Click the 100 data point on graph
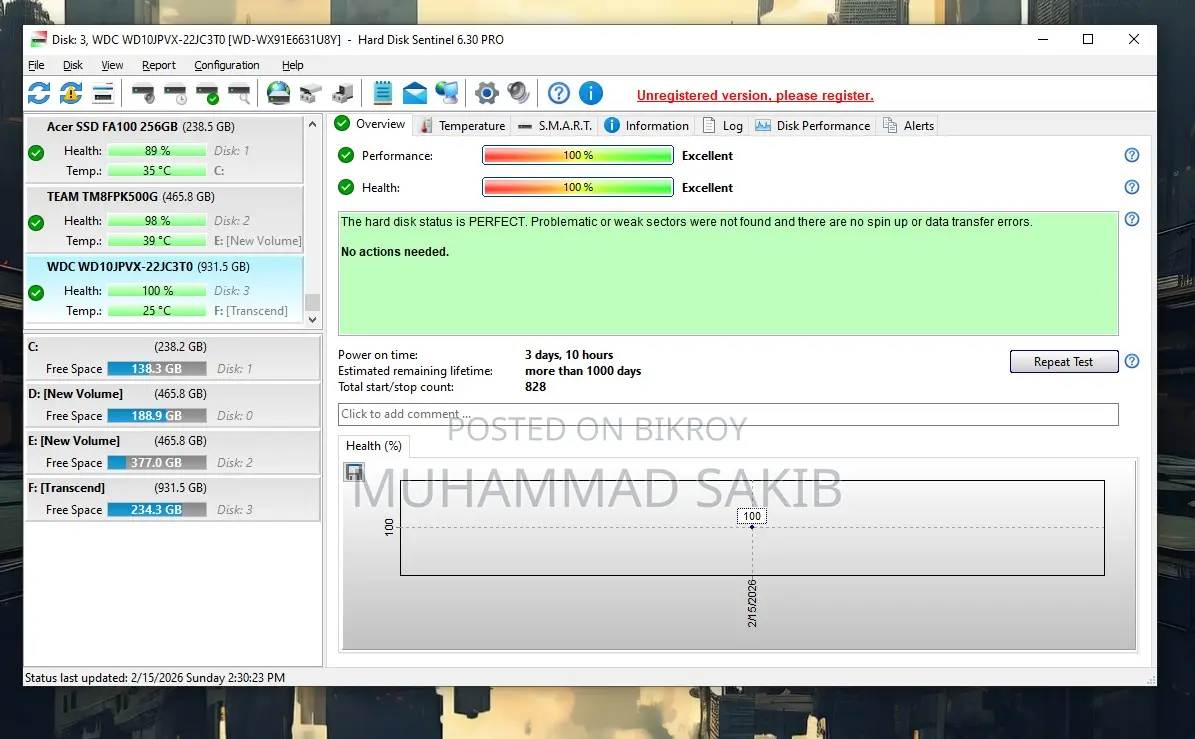 click(x=752, y=526)
